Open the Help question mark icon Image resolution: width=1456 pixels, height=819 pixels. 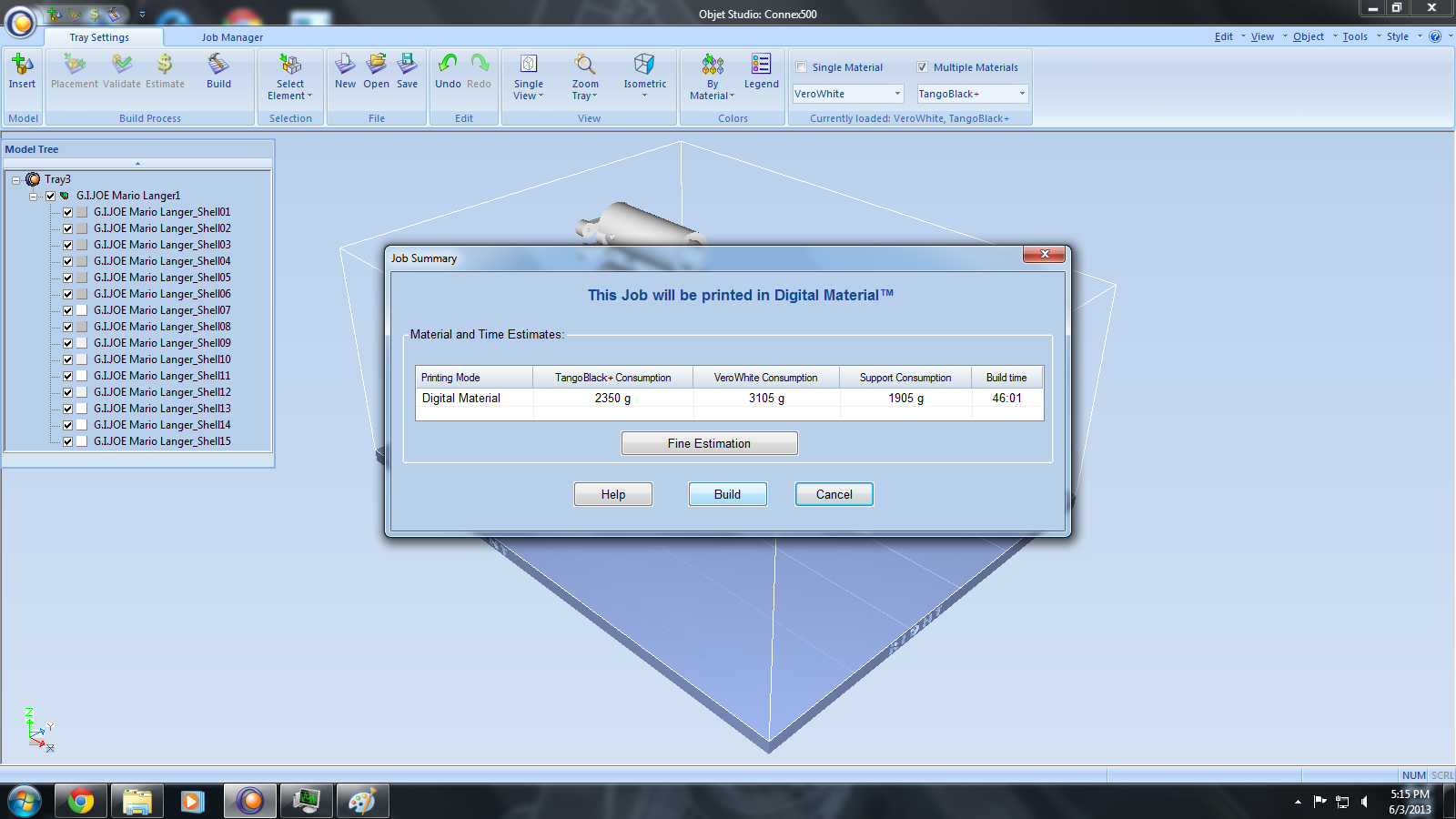click(x=1435, y=36)
